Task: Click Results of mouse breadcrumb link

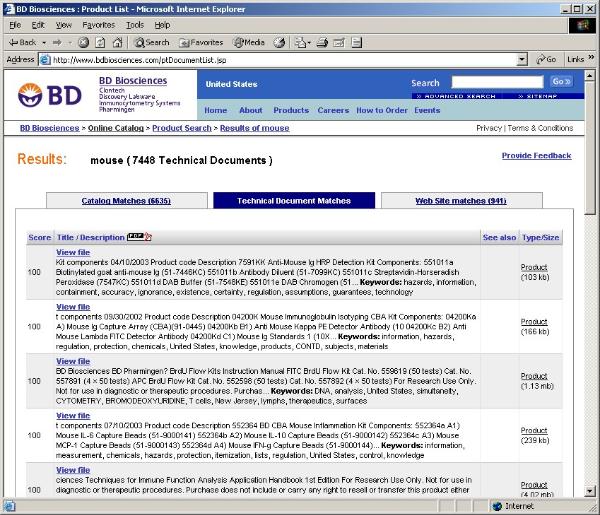Action: 254,128
